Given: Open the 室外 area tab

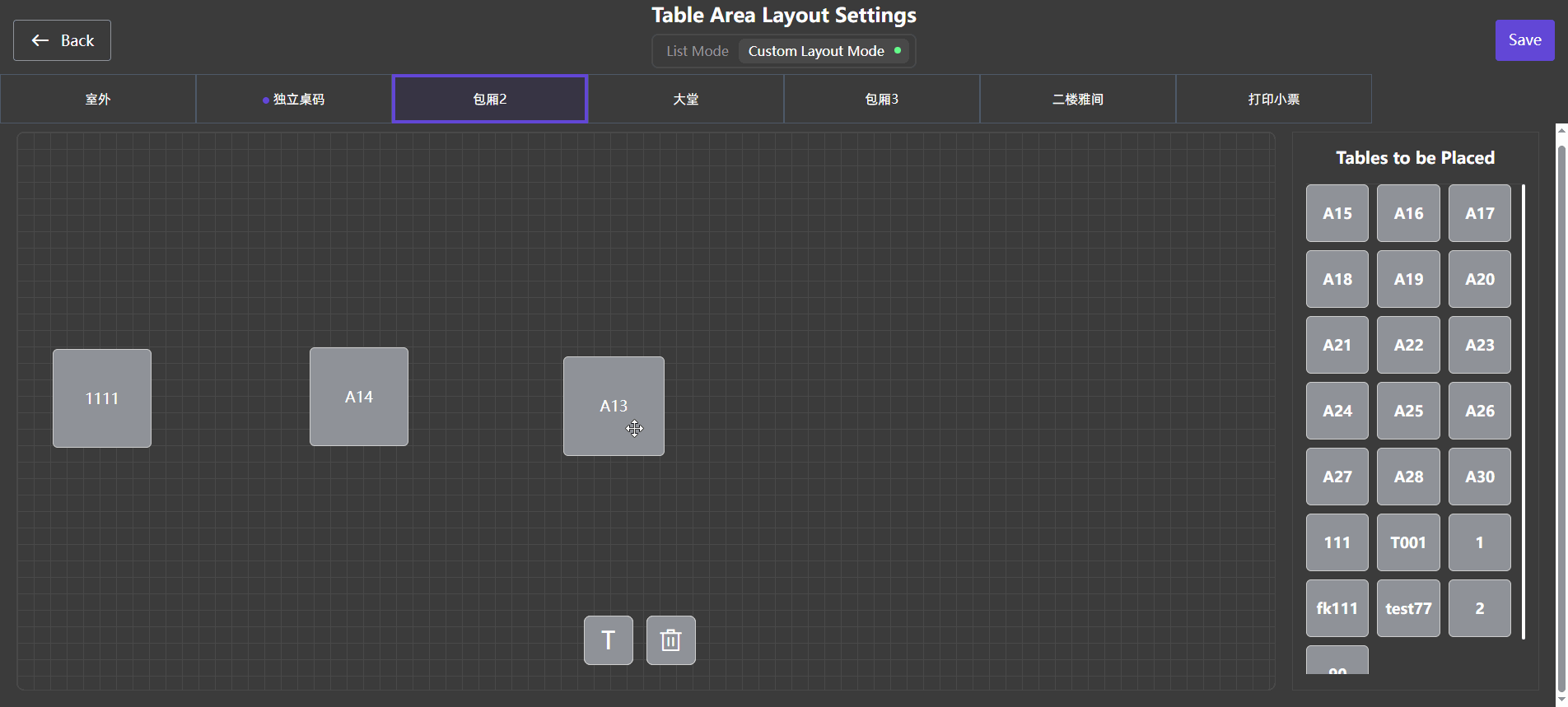Looking at the screenshot, I should (x=98, y=99).
